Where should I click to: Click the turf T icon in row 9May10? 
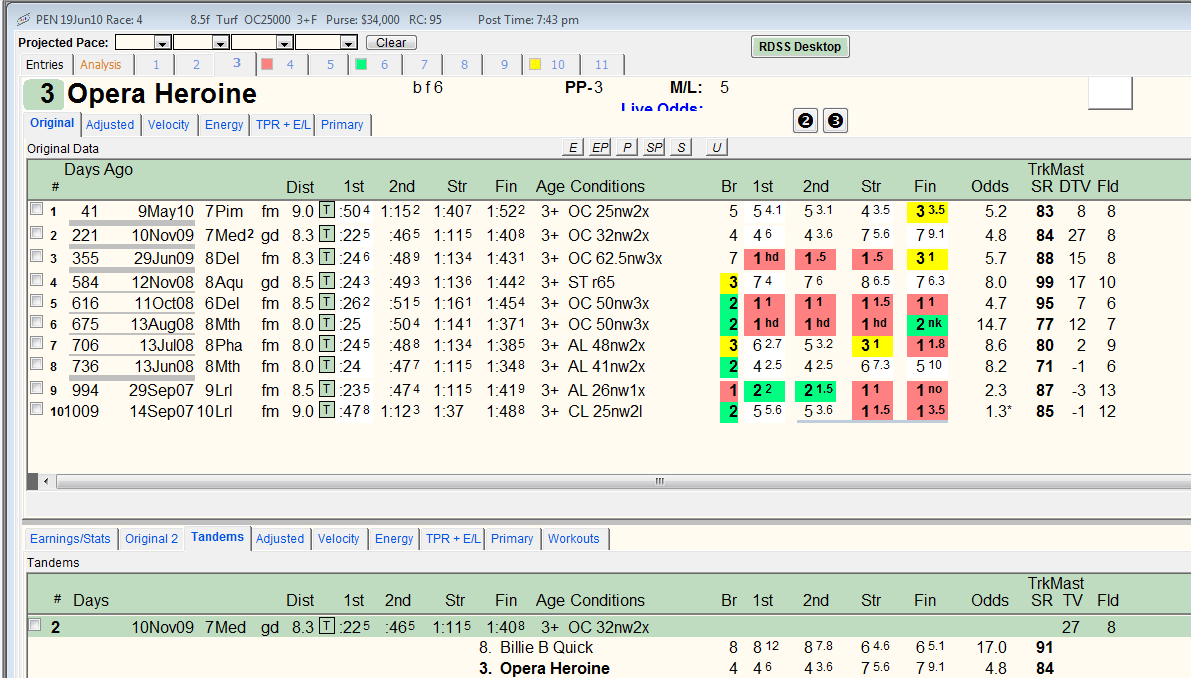pyautogui.click(x=327, y=210)
